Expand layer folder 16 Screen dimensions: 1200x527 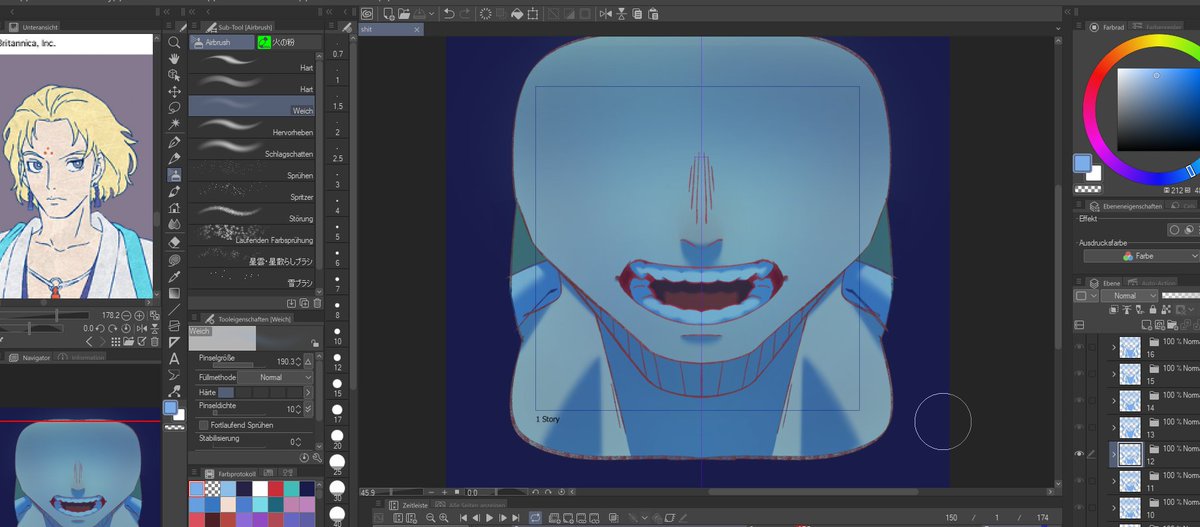(1113, 346)
